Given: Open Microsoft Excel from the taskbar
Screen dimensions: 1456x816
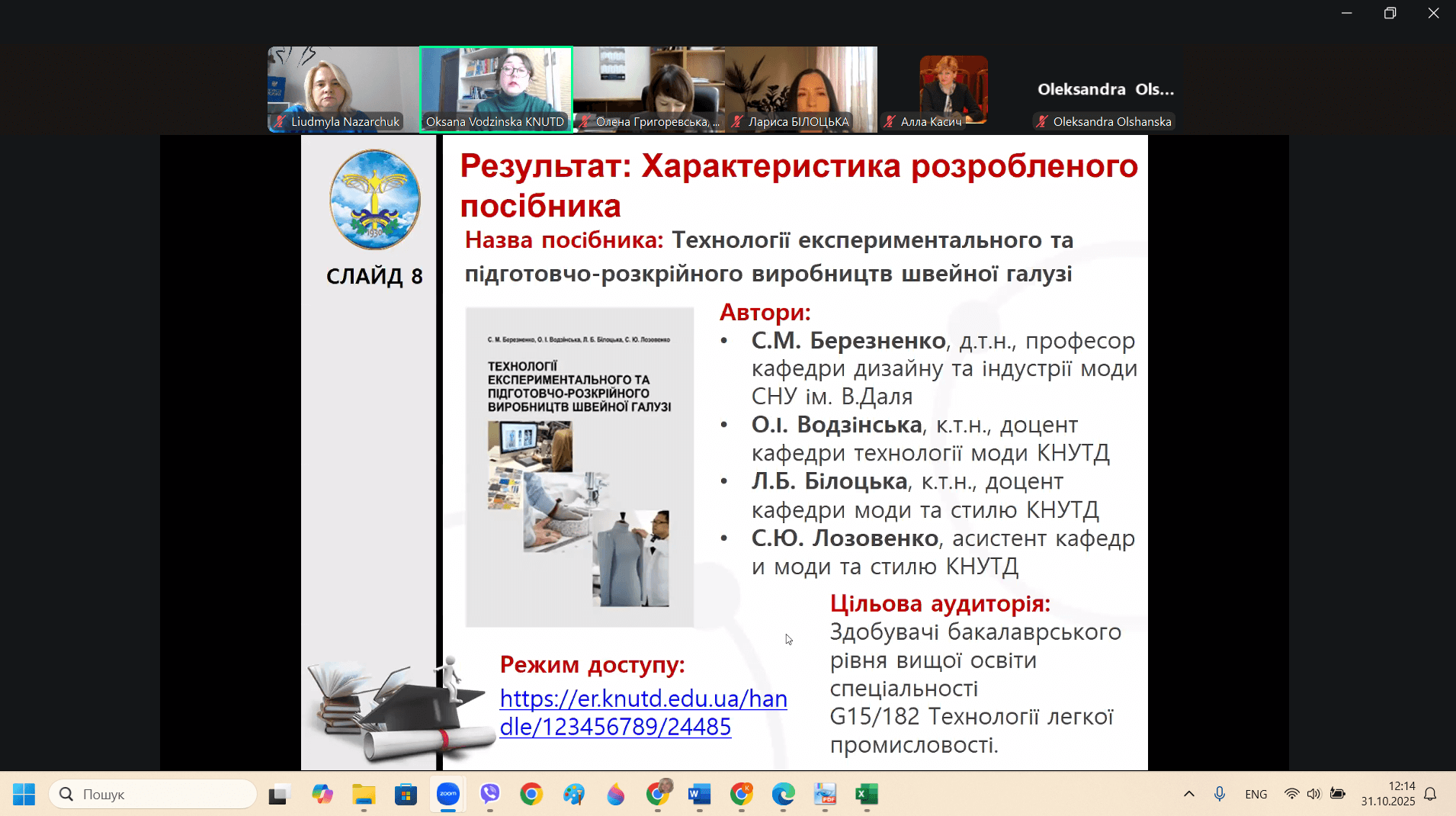Looking at the screenshot, I should [x=867, y=795].
